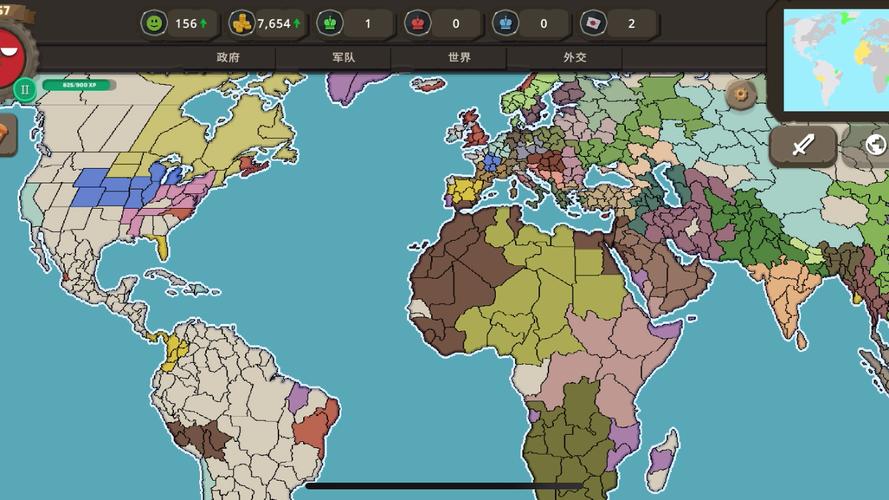The height and width of the screenshot is (500, 889).
Task: Click the green smiley happiness icon
Action: (154, 23)
